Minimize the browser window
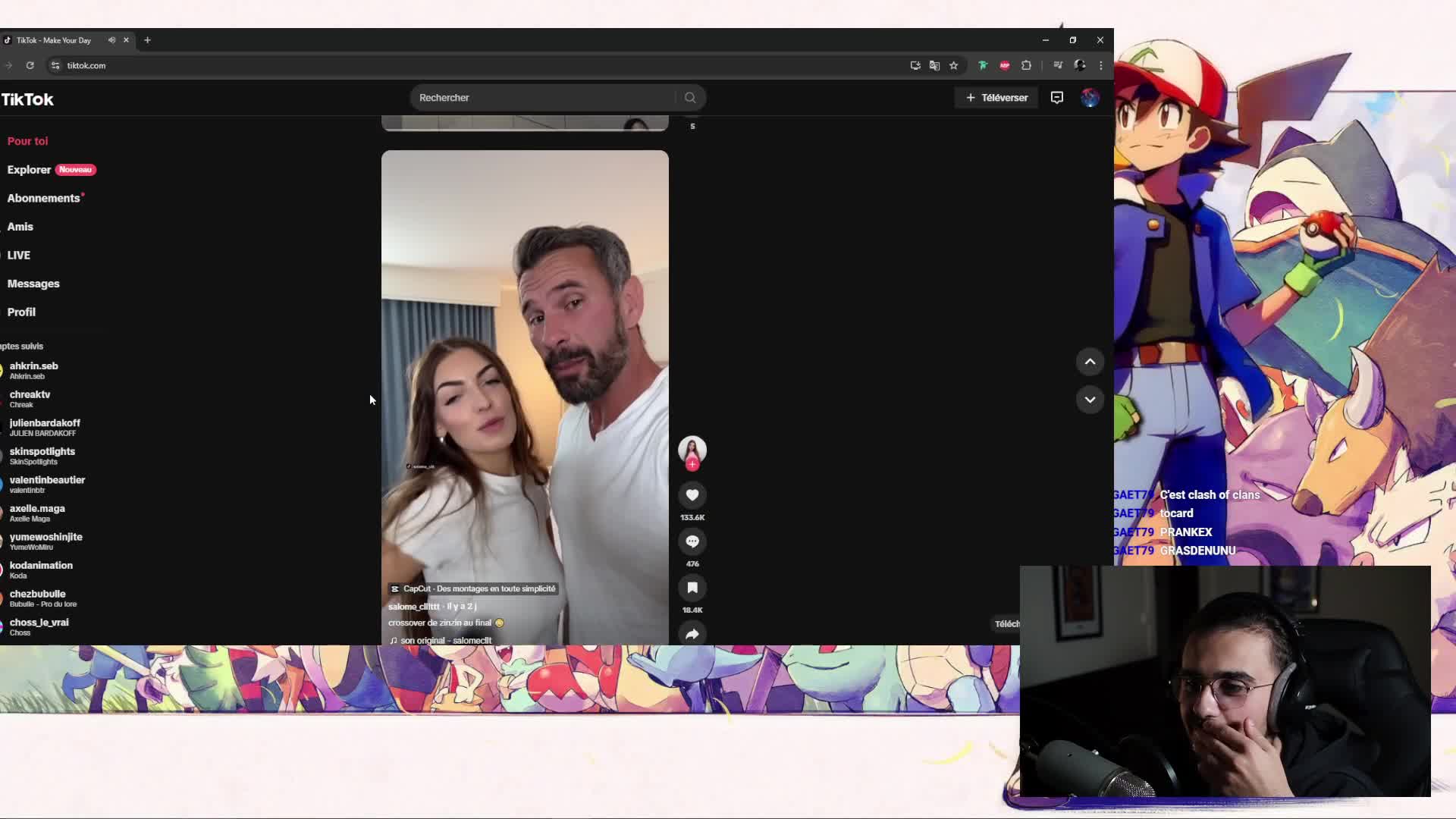 (1046, 40)
